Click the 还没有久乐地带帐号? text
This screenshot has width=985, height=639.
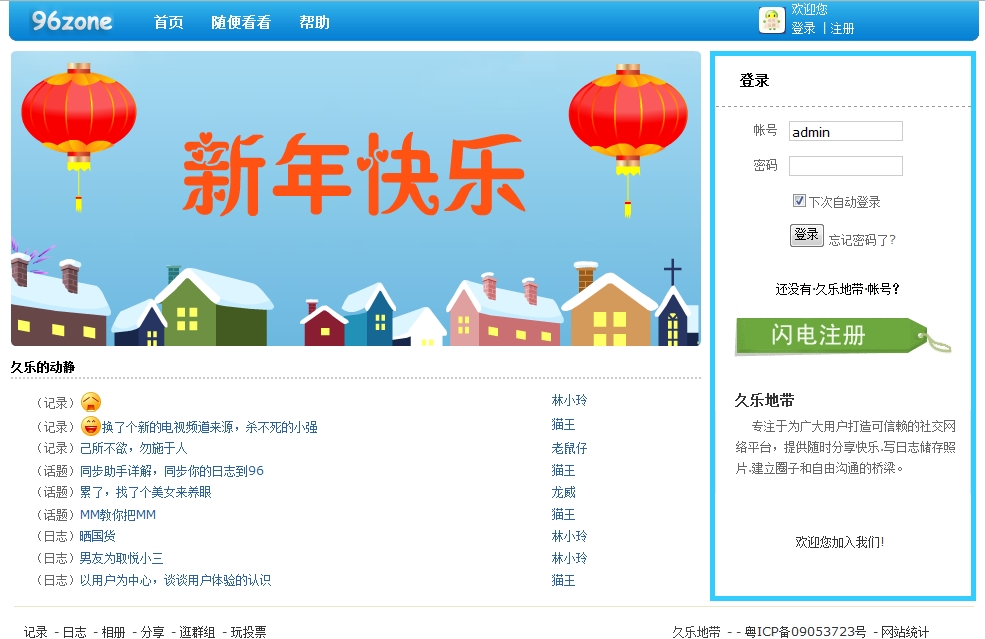point(838,289)
